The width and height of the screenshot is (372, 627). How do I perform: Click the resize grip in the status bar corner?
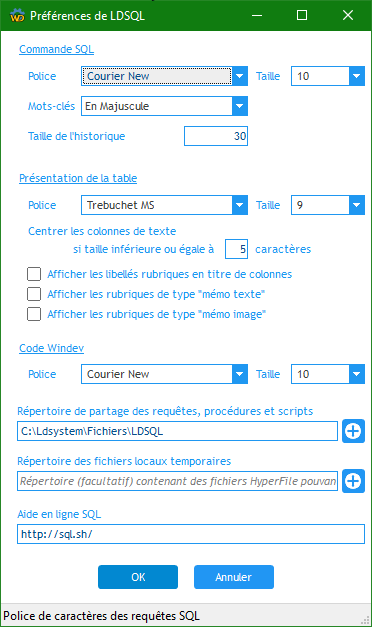coord(366,621)
